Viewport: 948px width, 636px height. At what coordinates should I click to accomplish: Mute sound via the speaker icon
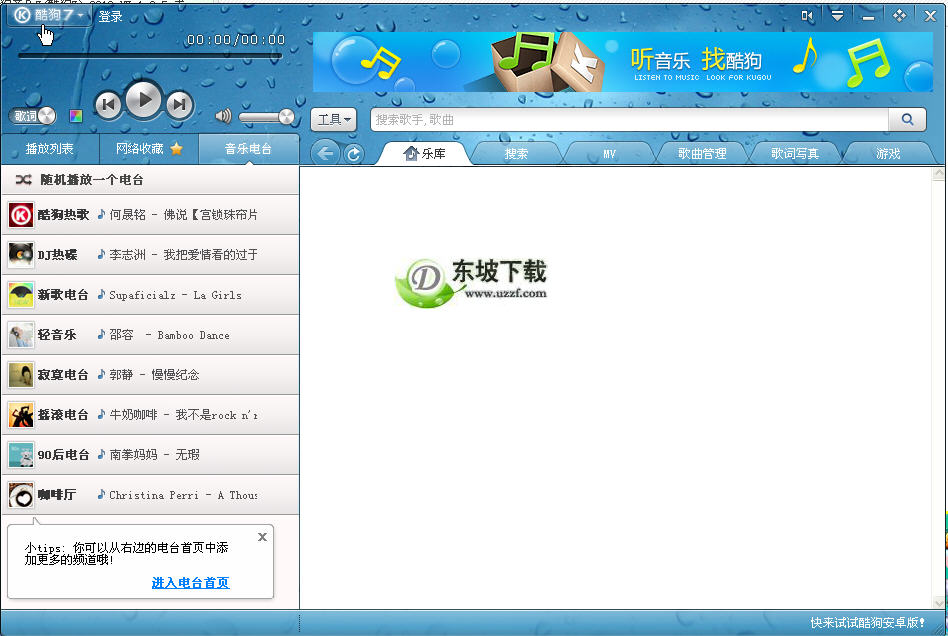(223, 115)
